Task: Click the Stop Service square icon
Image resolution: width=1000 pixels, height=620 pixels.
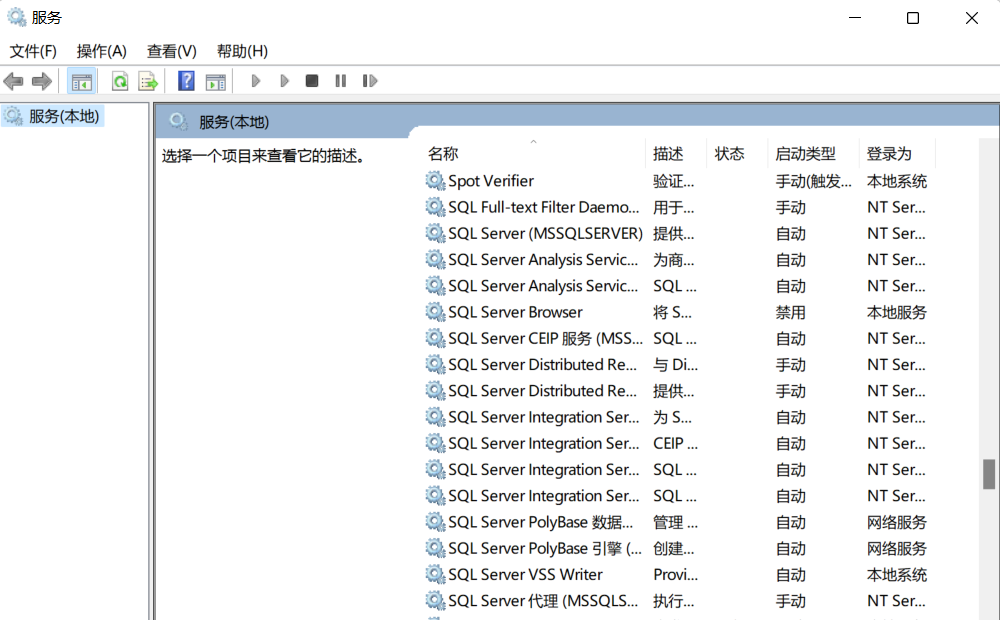Action: pyautogui.click(x=312, y=81)
